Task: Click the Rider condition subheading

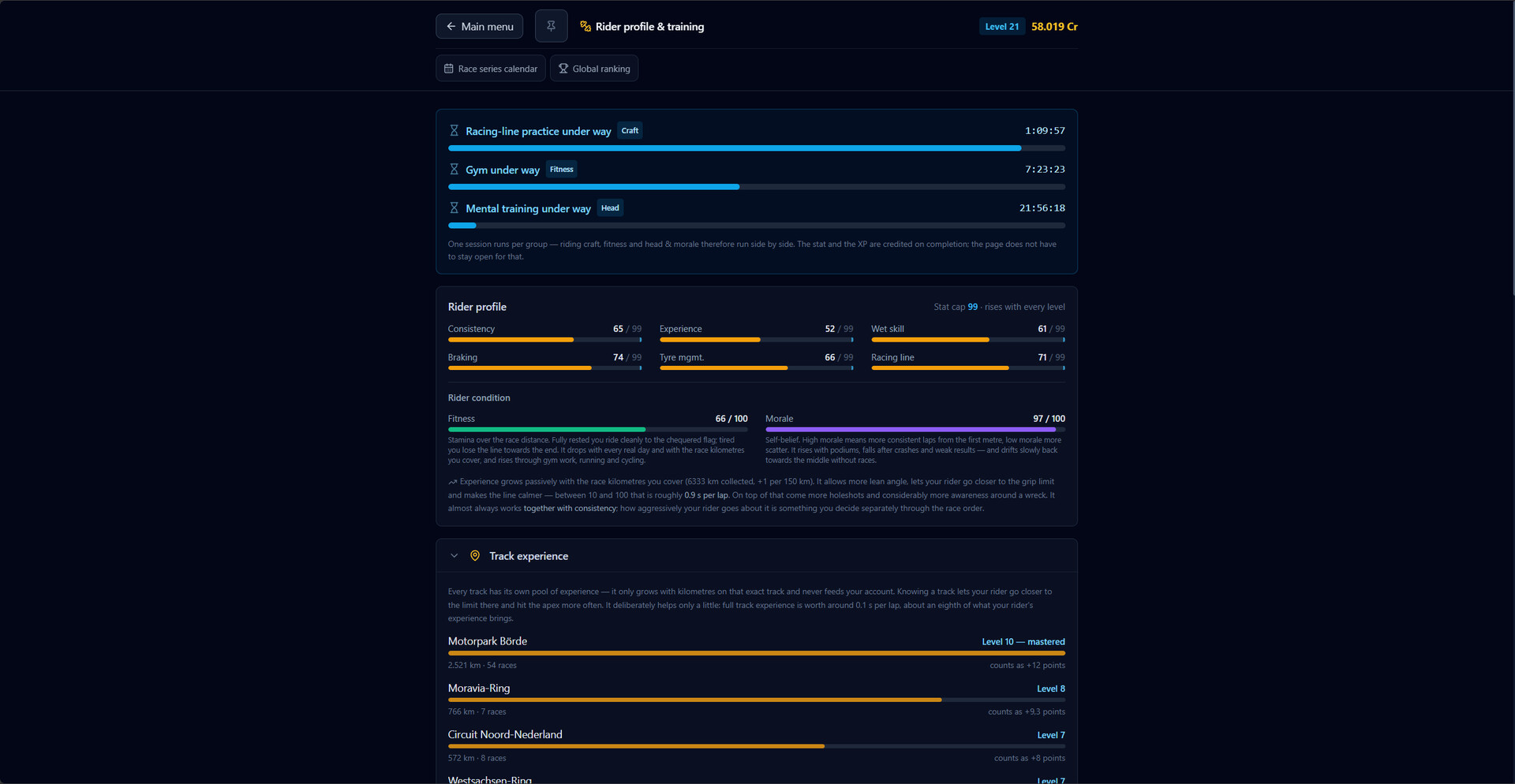Action: point(479,398)
